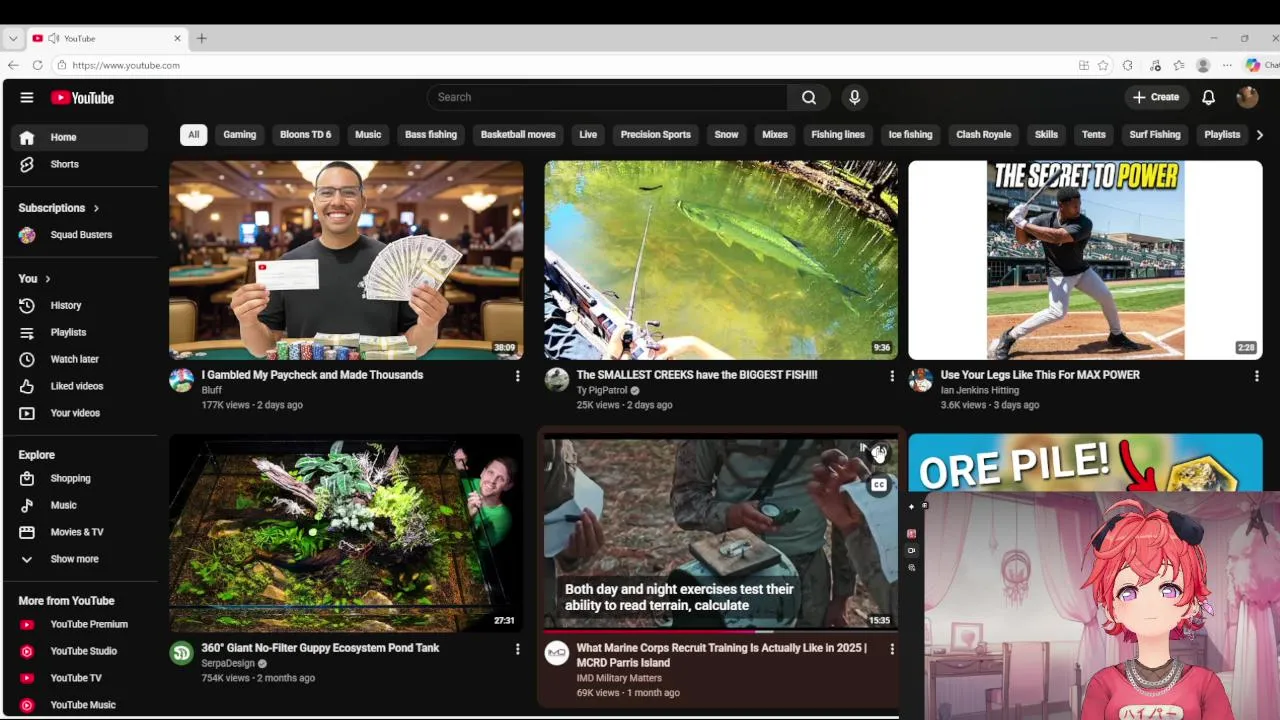Image resolution: width=1280 pixels, height=720 pixels.
Task: Open Liked videos in the sidebar
Action: coord(80,386)
